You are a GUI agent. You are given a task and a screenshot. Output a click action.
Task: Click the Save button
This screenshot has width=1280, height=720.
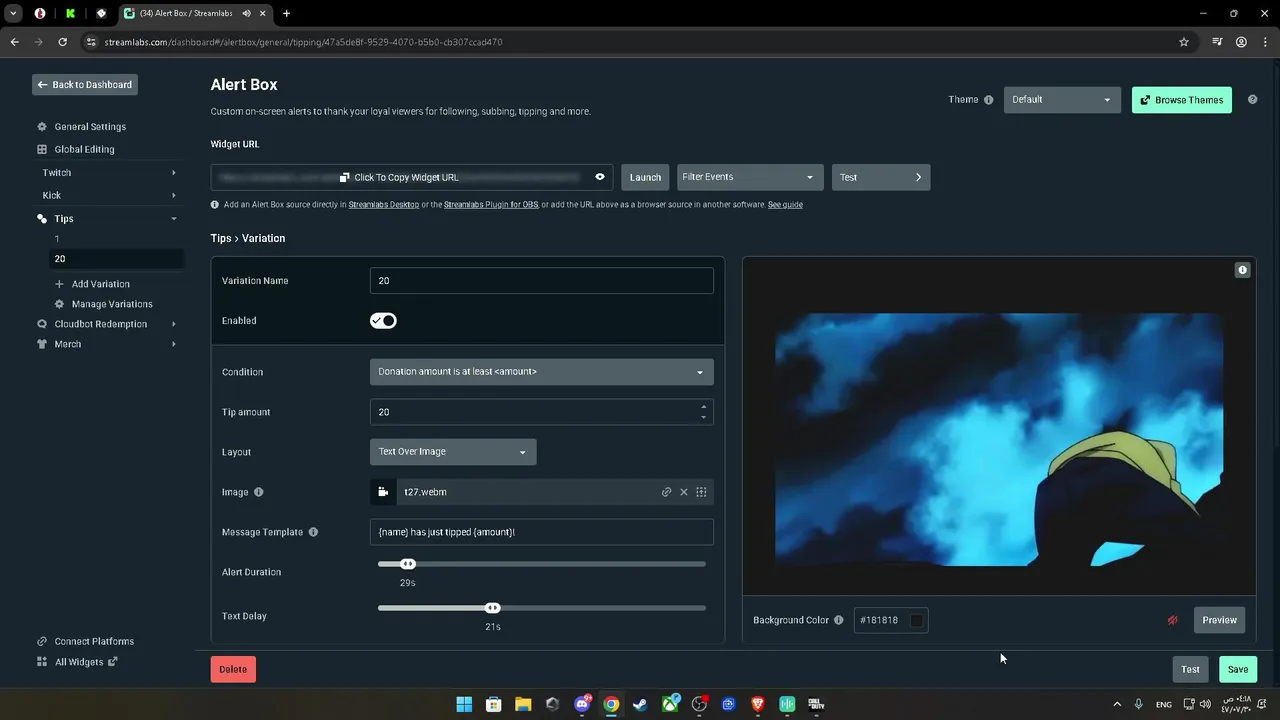1238,670
